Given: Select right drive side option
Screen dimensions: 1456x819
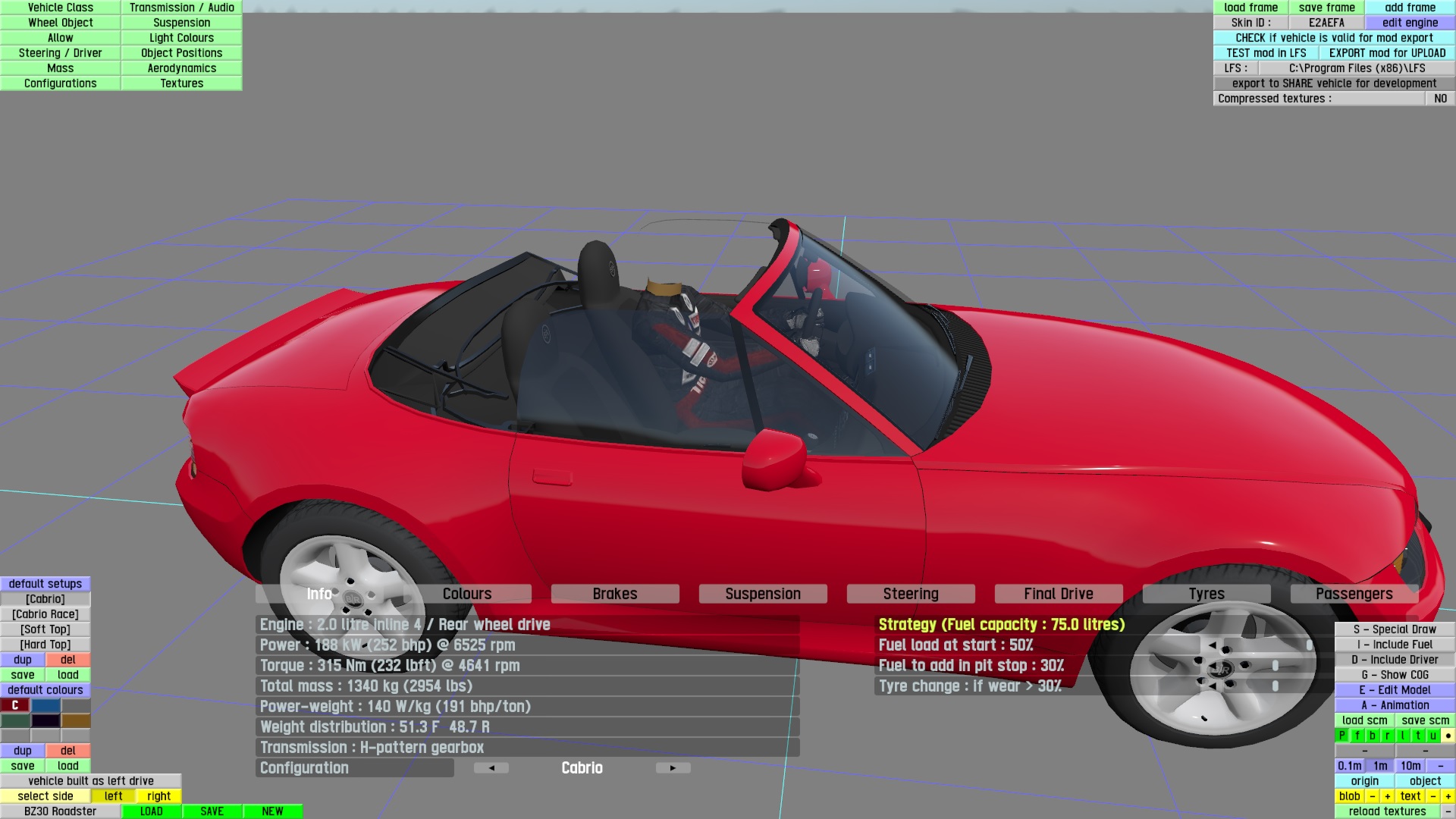Looking at the screenshot, I should (158, 796).
